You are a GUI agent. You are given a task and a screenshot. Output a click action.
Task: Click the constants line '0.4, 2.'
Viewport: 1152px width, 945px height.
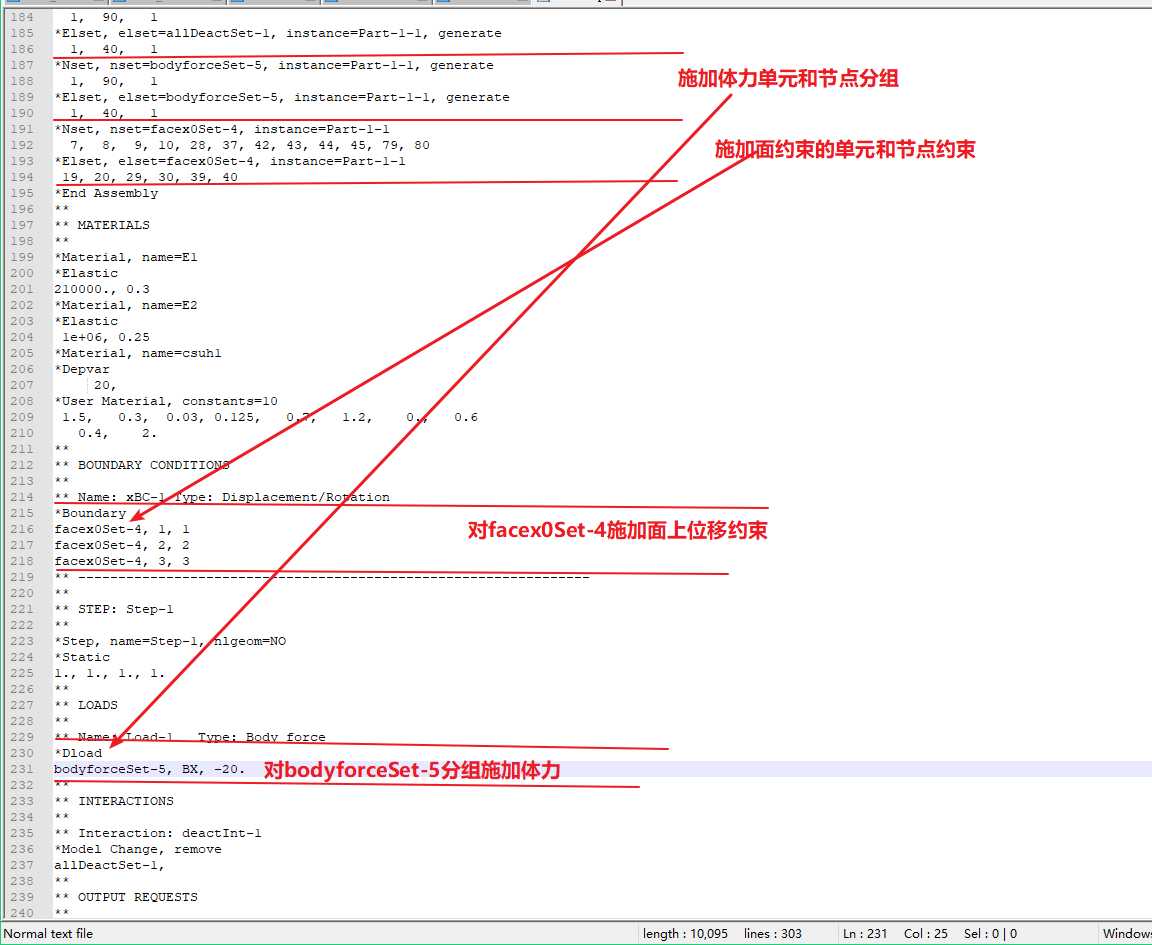point(118,434)
